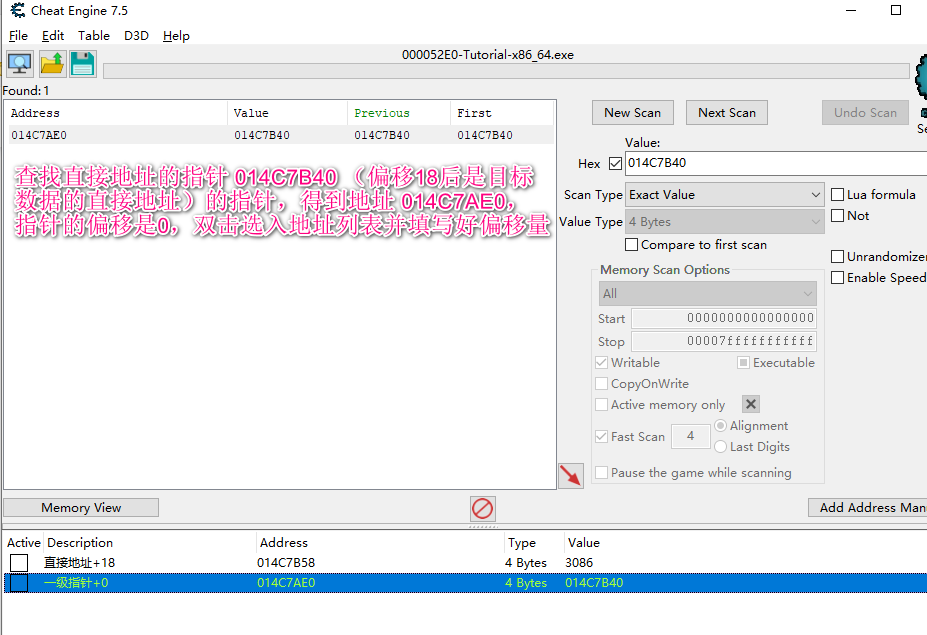Click the Undo Scan button
927x635 pixels.
865,112
